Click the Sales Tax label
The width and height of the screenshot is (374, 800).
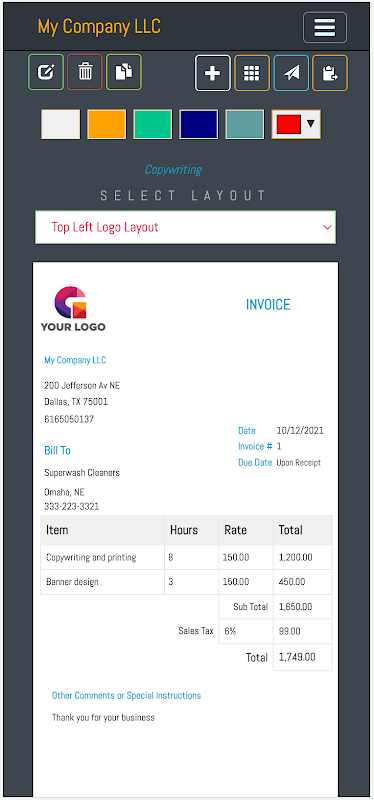coord(195,631)
